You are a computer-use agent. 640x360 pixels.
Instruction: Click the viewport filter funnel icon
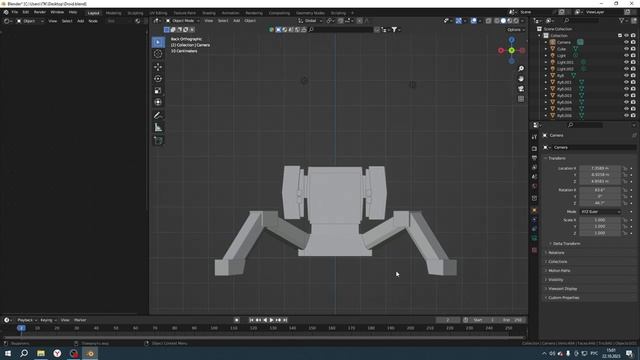coord(394,29)
